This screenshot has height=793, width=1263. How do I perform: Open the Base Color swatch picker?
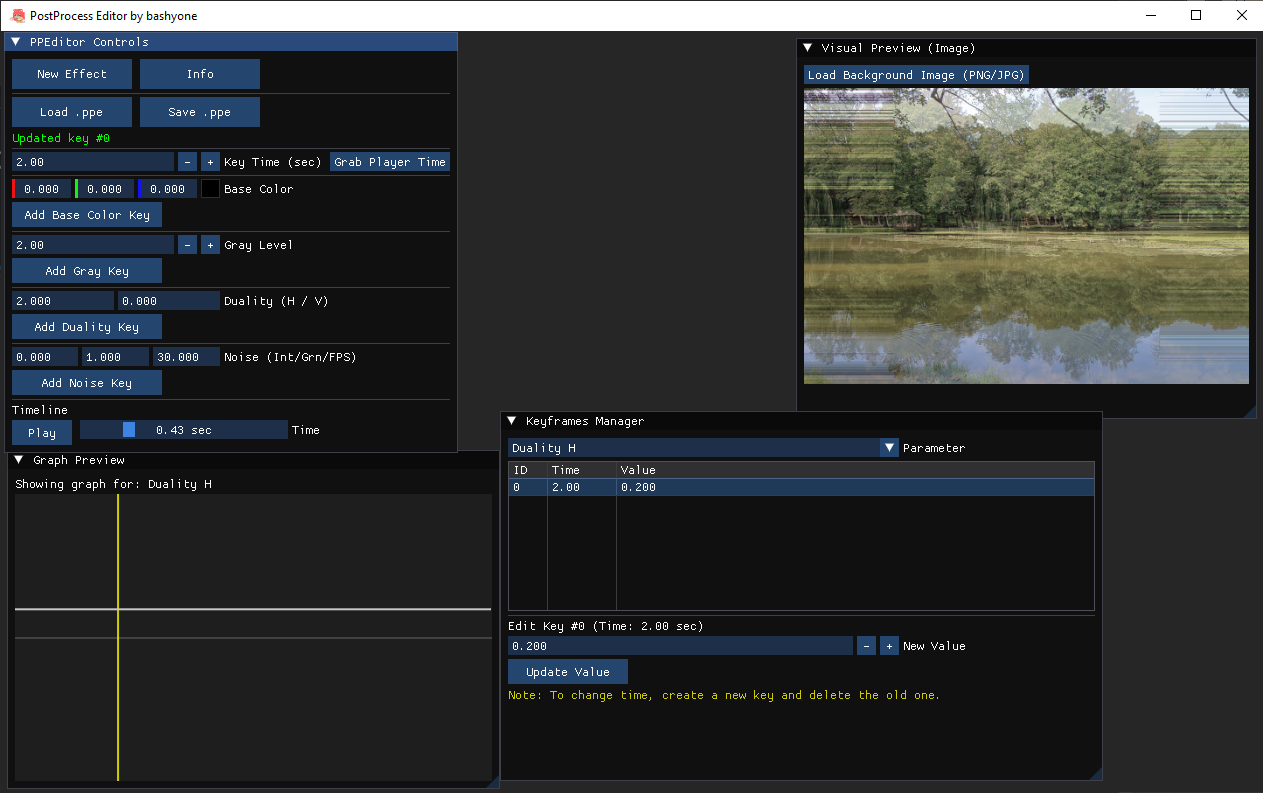point(210,189)
